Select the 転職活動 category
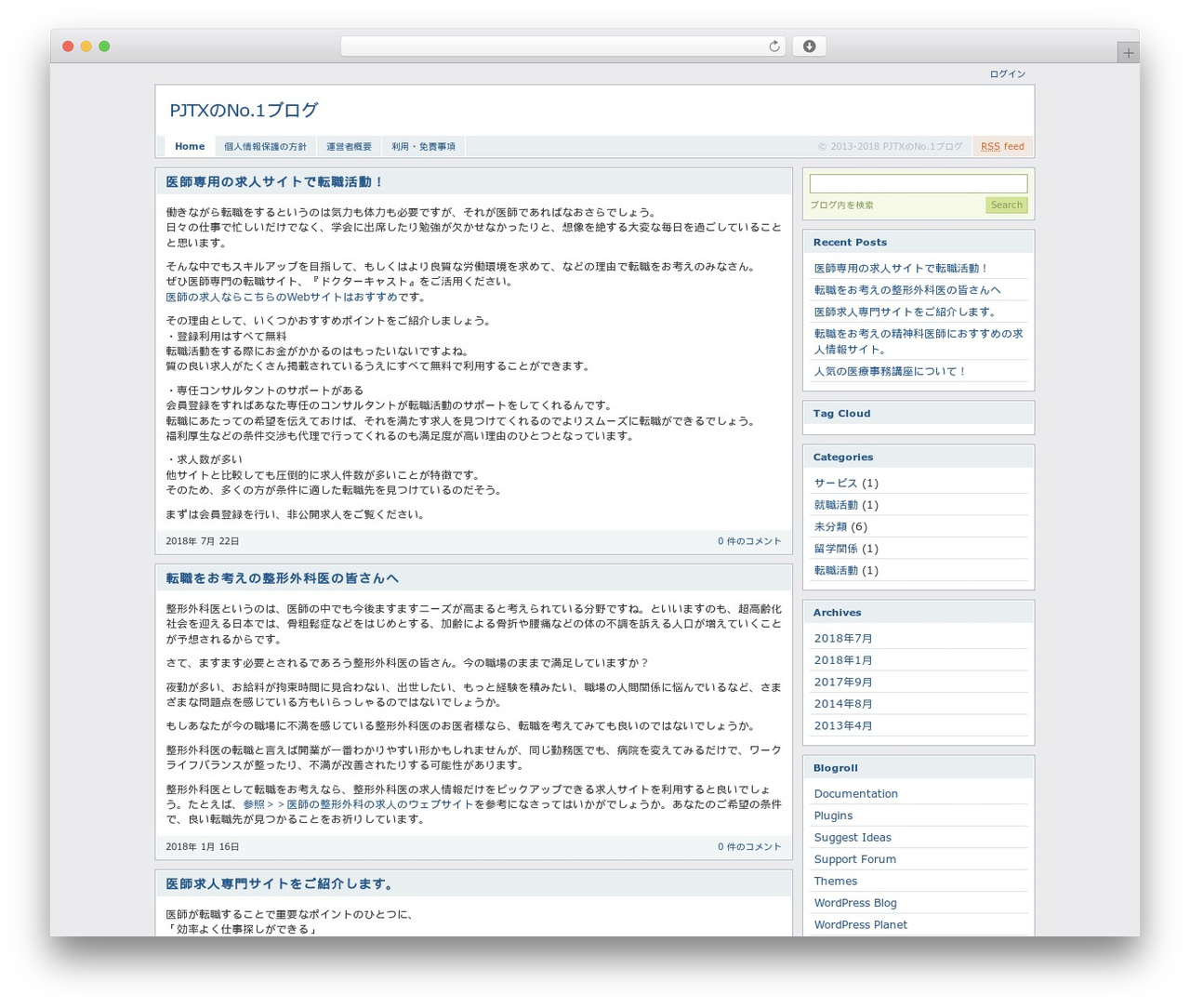Viewport: 1190px width, 1008px height. coord(836,571)
